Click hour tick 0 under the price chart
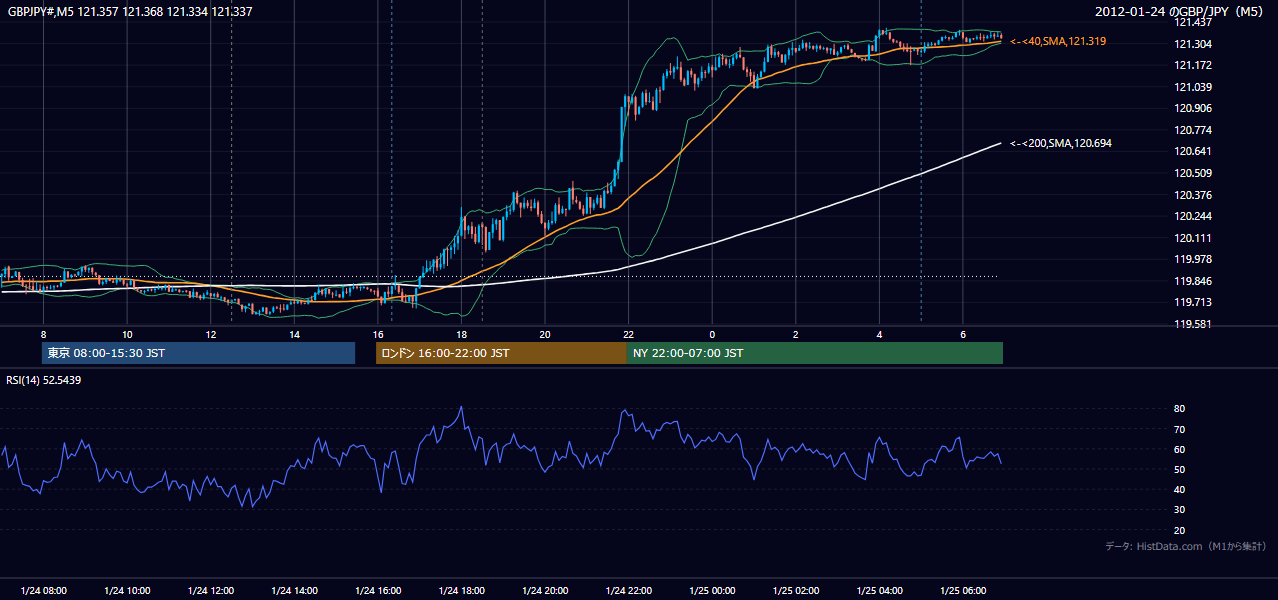Screen dimensions: 1278x600 (x=712, y=334)
